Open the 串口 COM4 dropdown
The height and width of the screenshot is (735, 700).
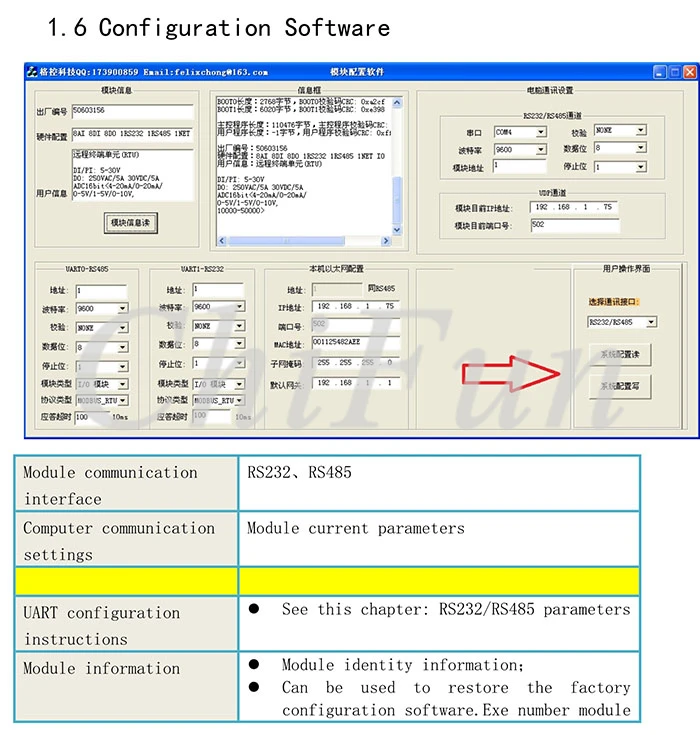pyautogui.click(x=541, y=132)
